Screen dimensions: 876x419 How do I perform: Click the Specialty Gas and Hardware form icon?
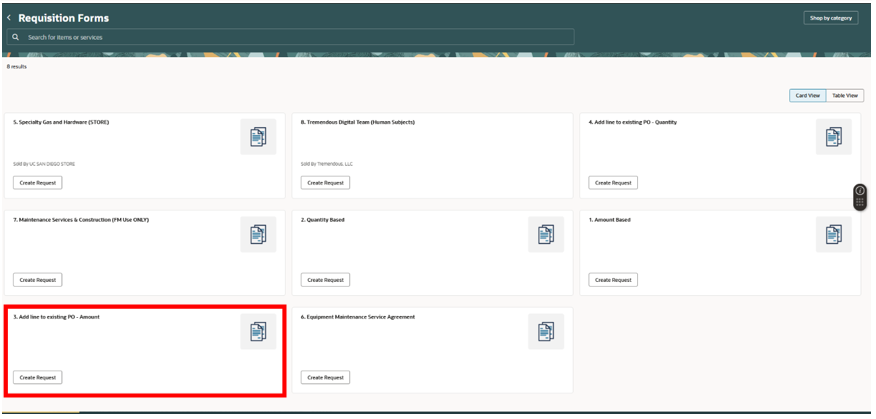258,137
